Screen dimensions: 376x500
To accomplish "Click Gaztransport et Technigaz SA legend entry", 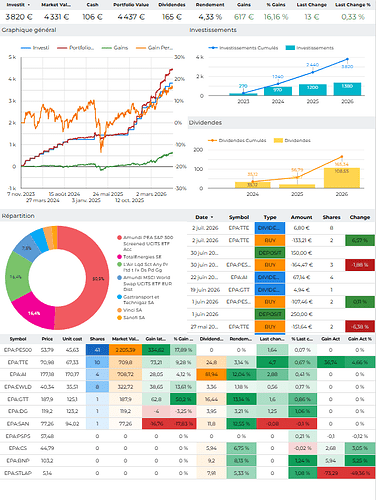I will (x=138, y=299).
